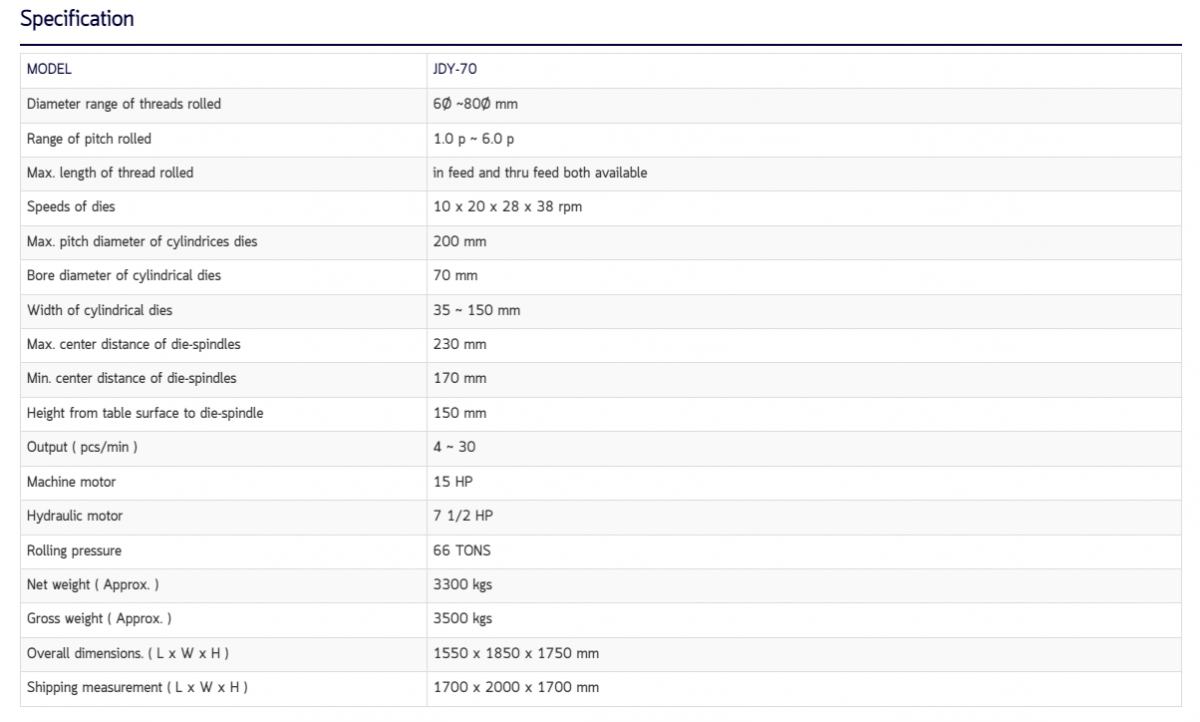Select the 'Output ( pcs/min )' label
Image resolution: width=1200 pixels, height=722 pixels.
[x=82, y=447]
